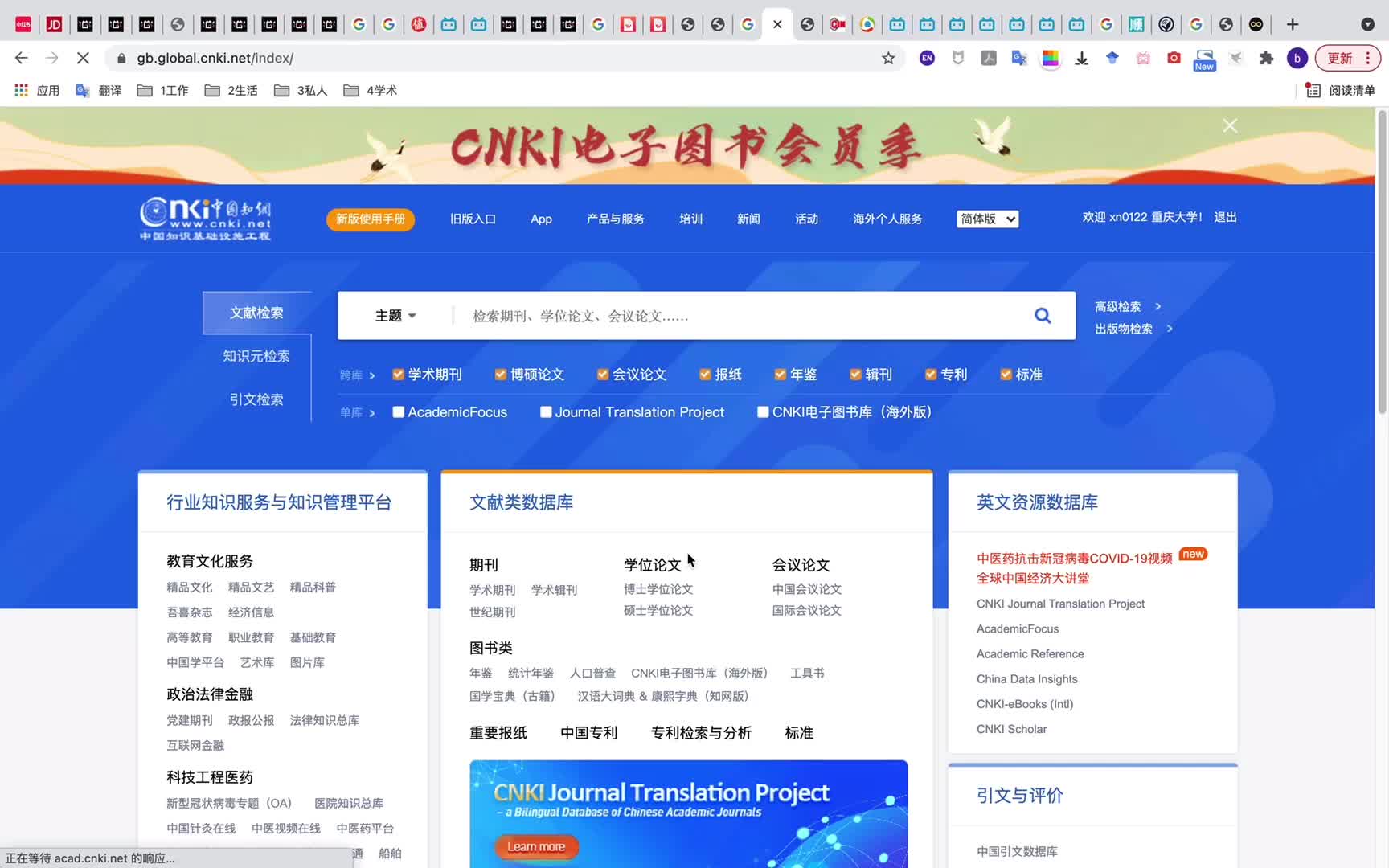
Task: Open the 主题 search field dropdown
Action: pos(395,316)
